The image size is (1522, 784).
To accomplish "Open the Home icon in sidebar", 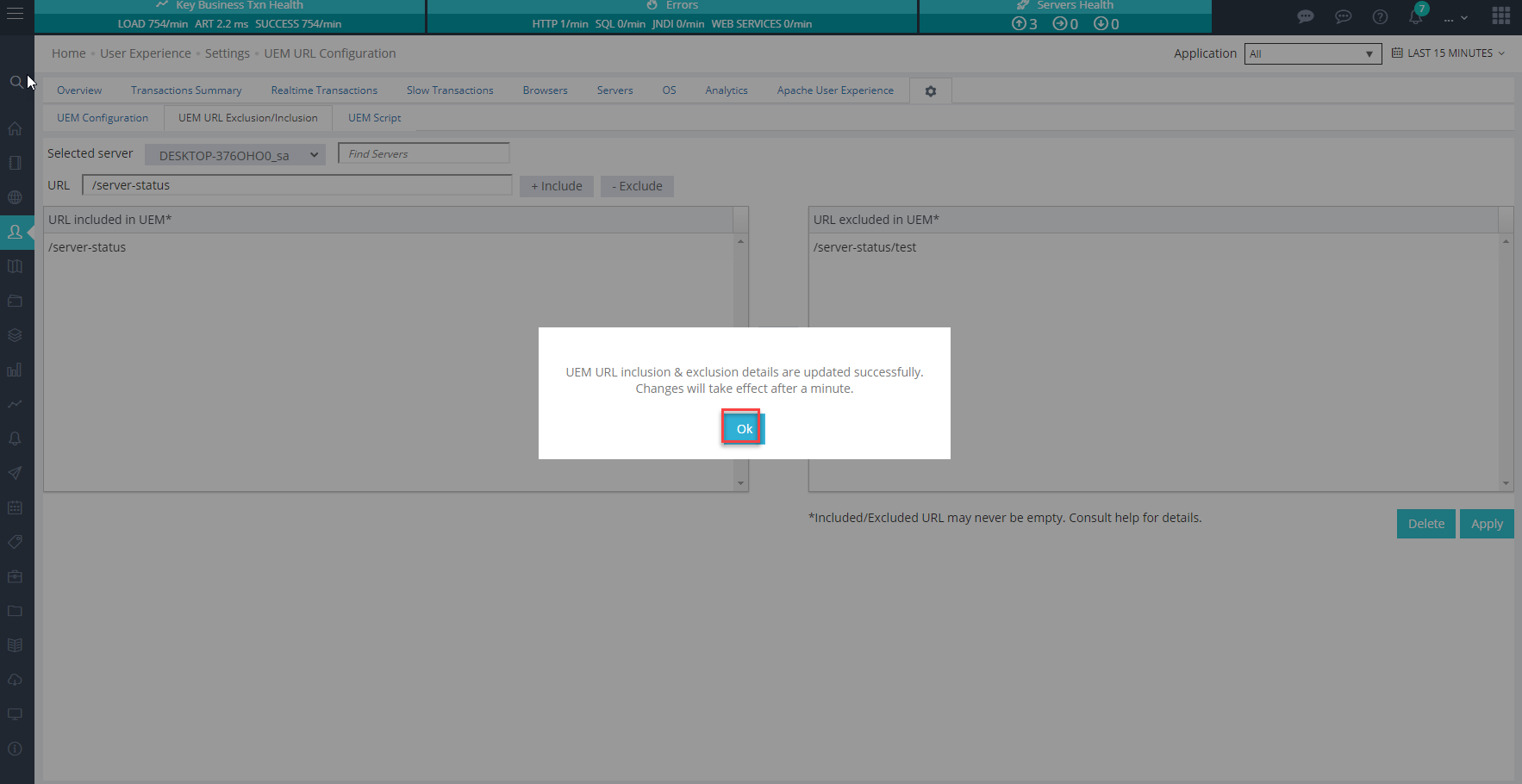I will click(15, 128).
